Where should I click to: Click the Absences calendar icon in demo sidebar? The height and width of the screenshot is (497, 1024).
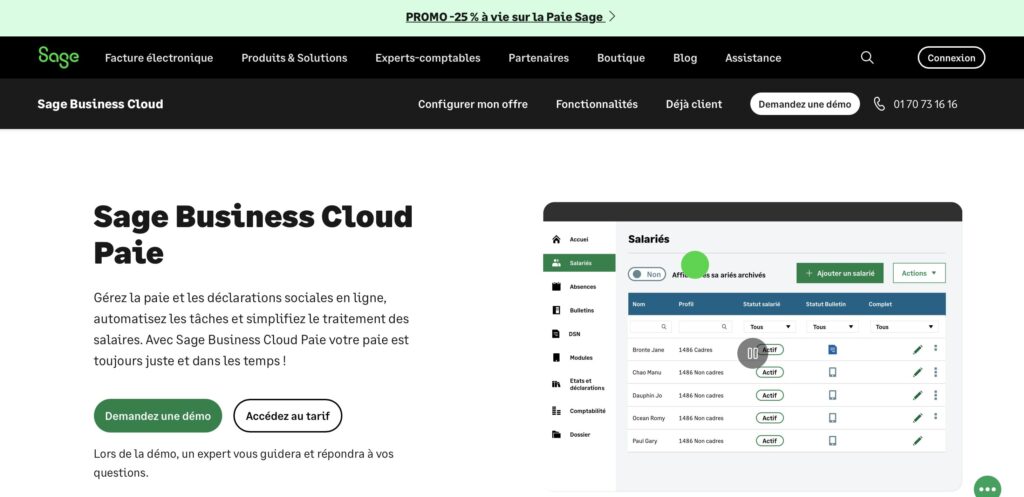coord(556,287)
